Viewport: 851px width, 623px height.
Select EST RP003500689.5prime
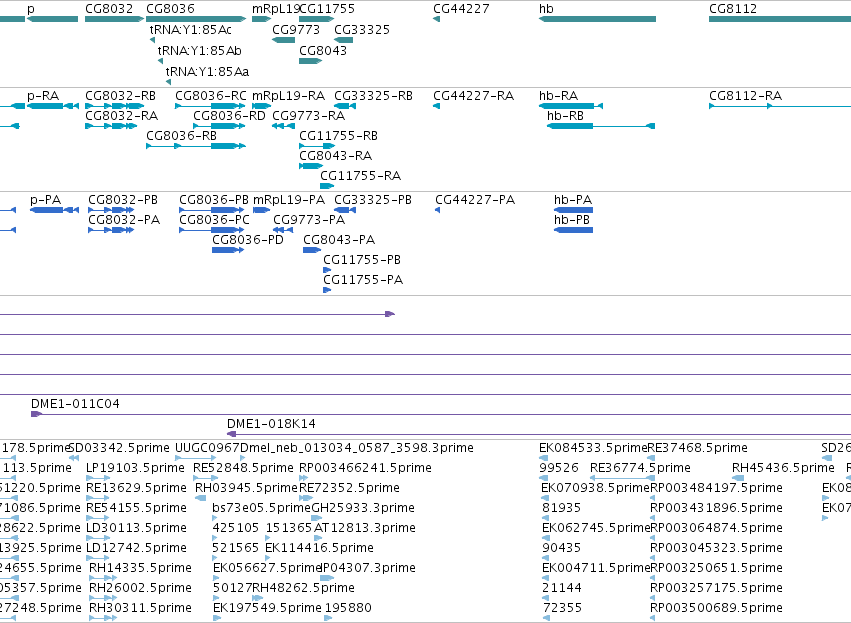(716, 608)
